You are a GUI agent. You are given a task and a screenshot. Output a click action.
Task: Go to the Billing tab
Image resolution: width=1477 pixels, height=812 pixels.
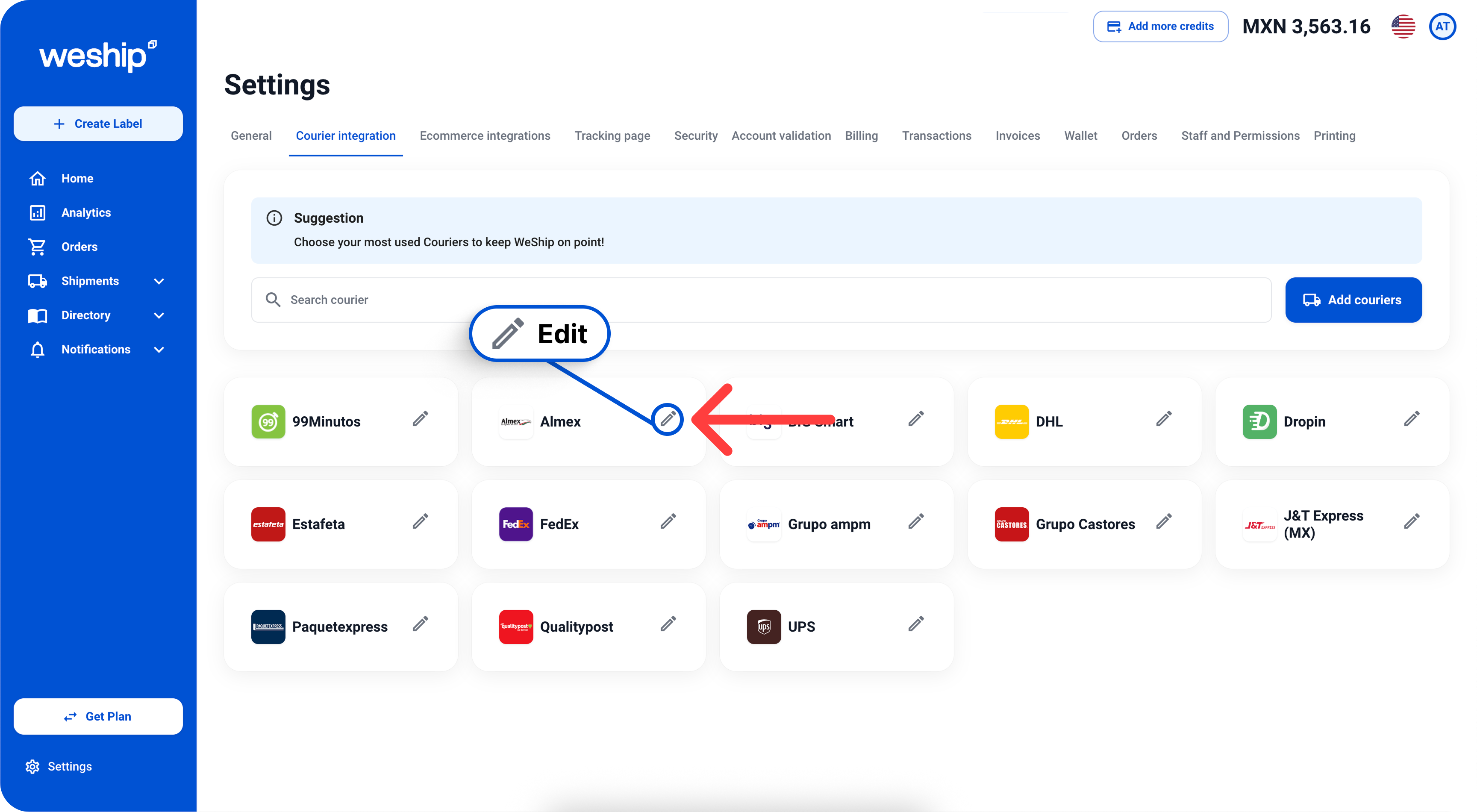pos(861,136)
